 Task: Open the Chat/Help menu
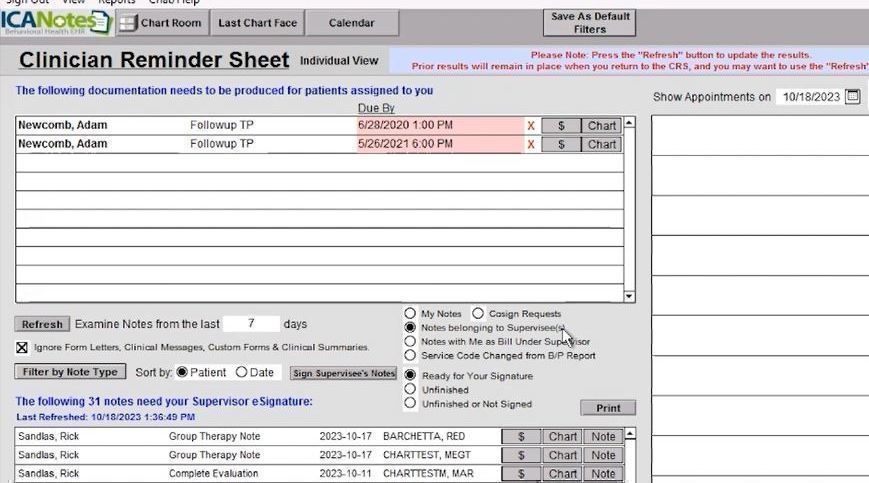(174, 2)
